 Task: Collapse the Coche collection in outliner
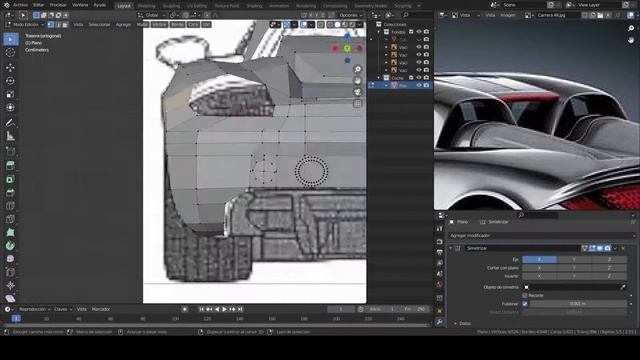(x=378, y=78)
